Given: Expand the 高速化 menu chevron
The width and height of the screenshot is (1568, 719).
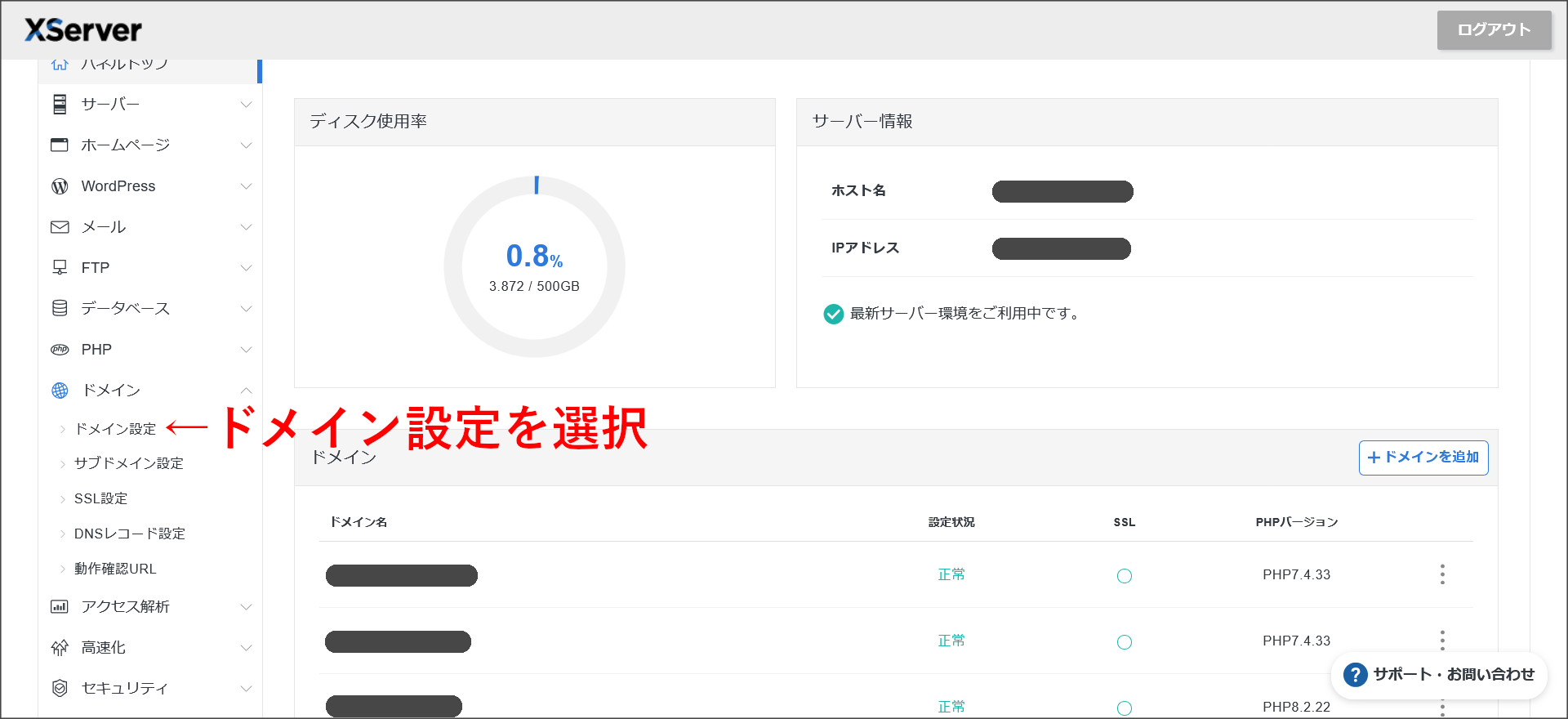Looking at the screenshot, I should (246, 648).
